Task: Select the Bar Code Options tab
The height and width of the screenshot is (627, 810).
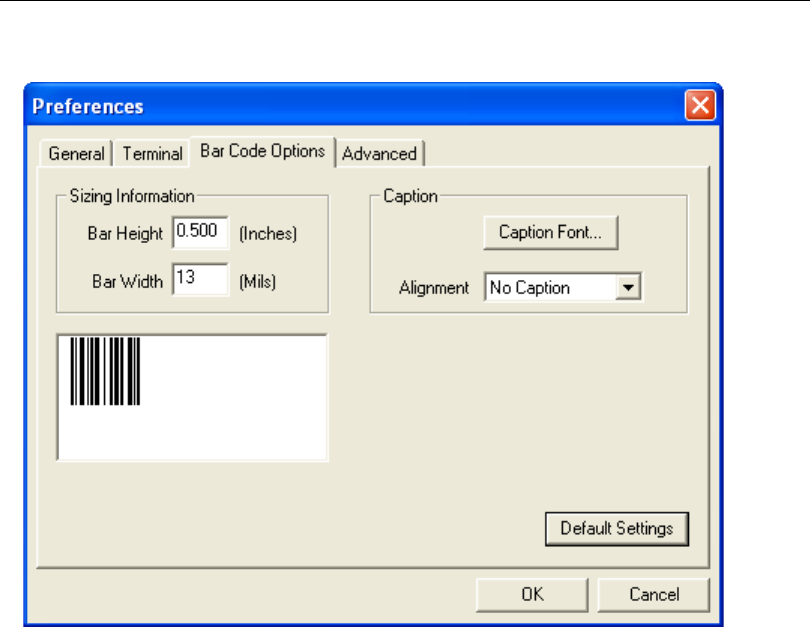Action: 262,151
